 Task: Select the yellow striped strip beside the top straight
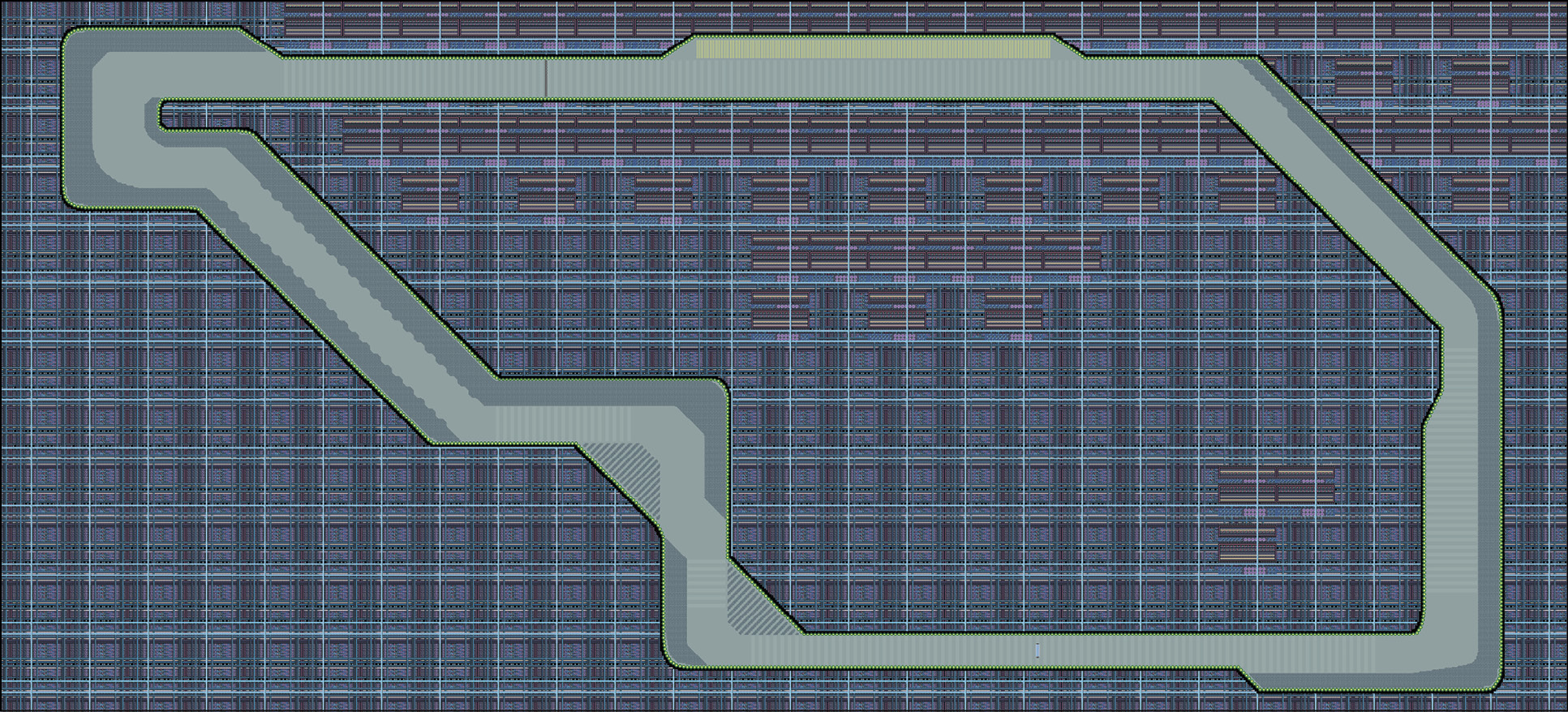pyautogui.click(x=873, y=49)
